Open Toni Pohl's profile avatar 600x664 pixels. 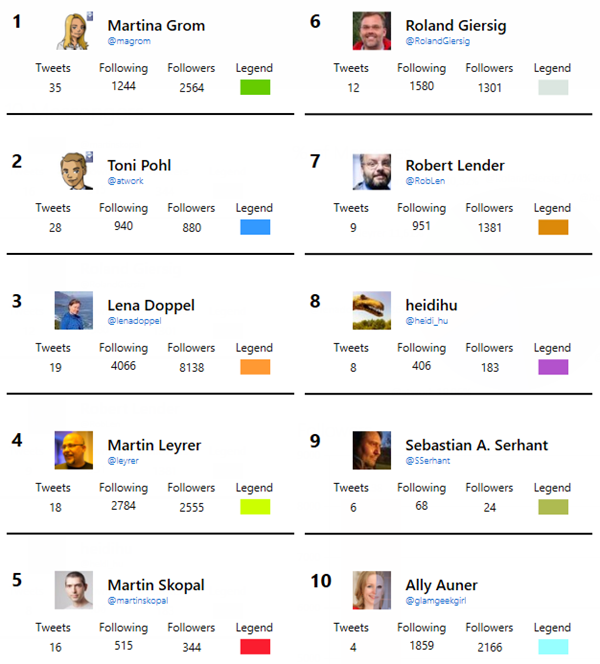(74, 171)
